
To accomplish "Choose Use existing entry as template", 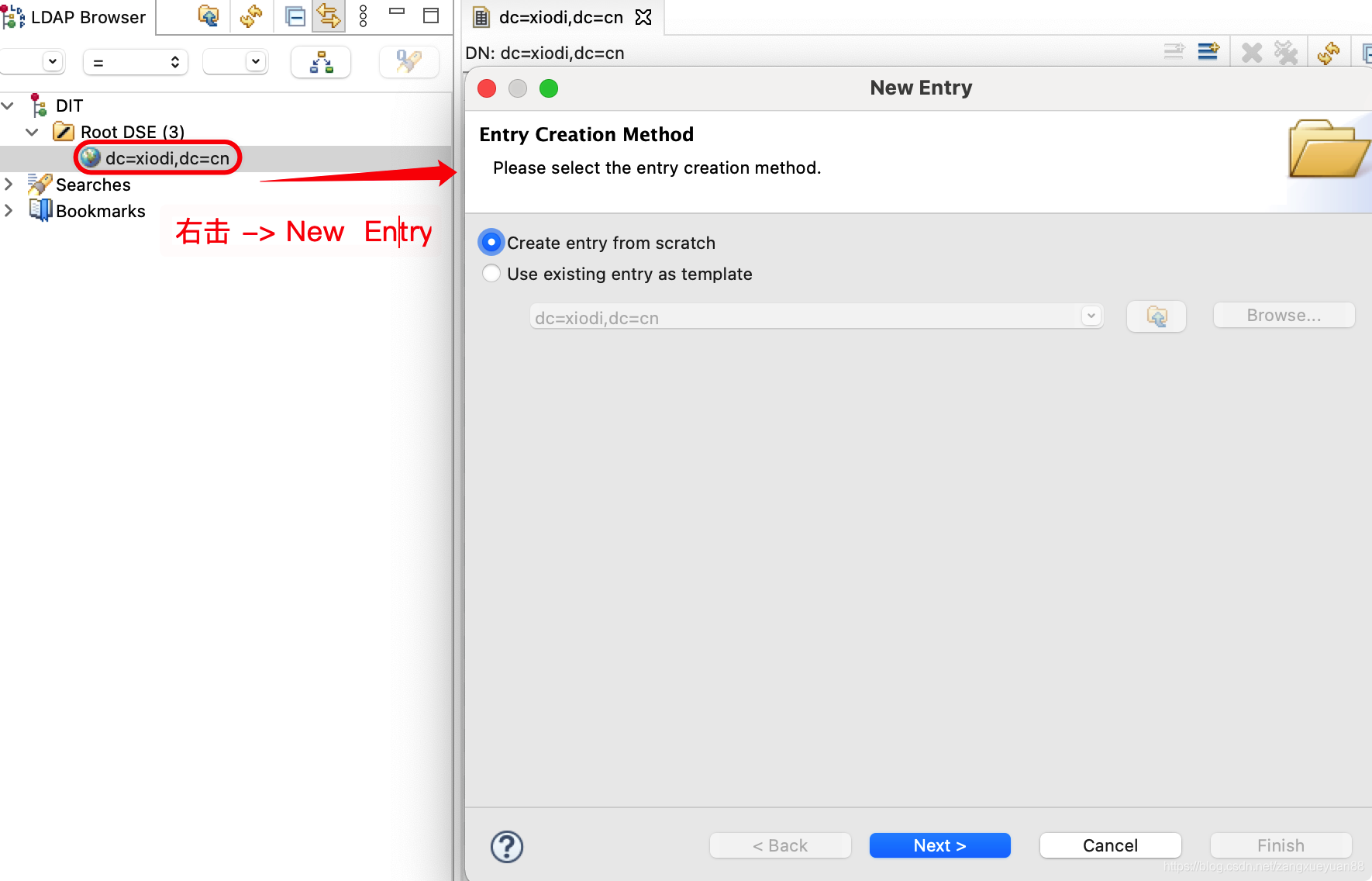I will [491, 273].
